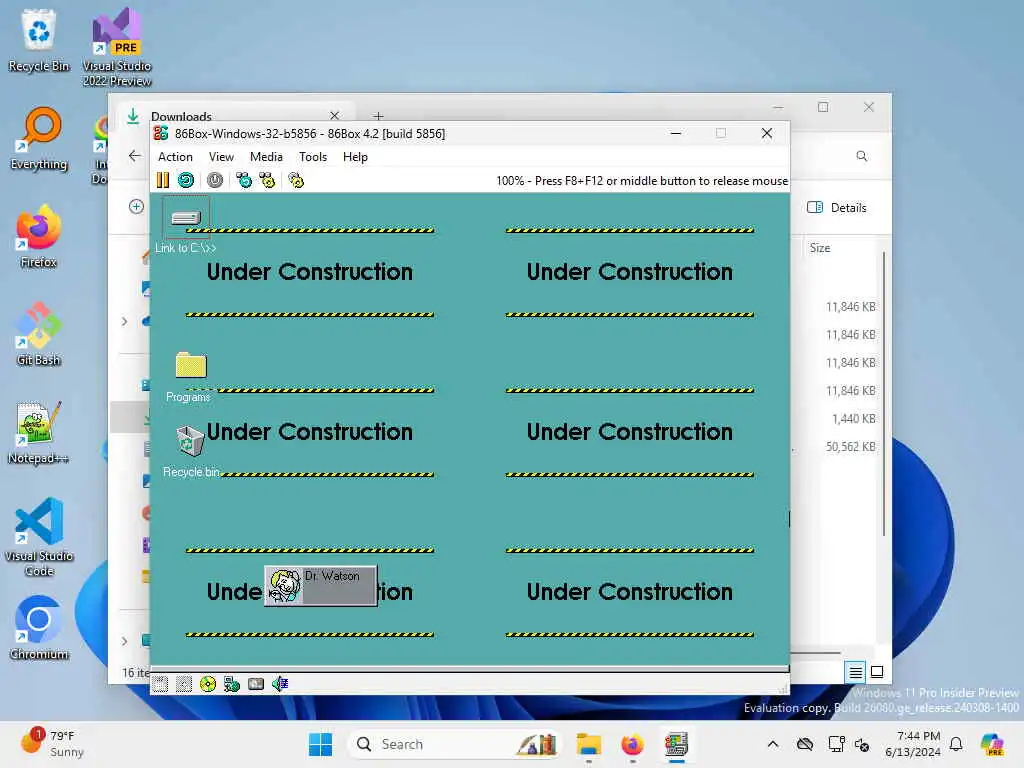The width and height of the screenshot is (1024, 768).
Task: Open clock showing 7:44 PM
Action: pos(913,744)
